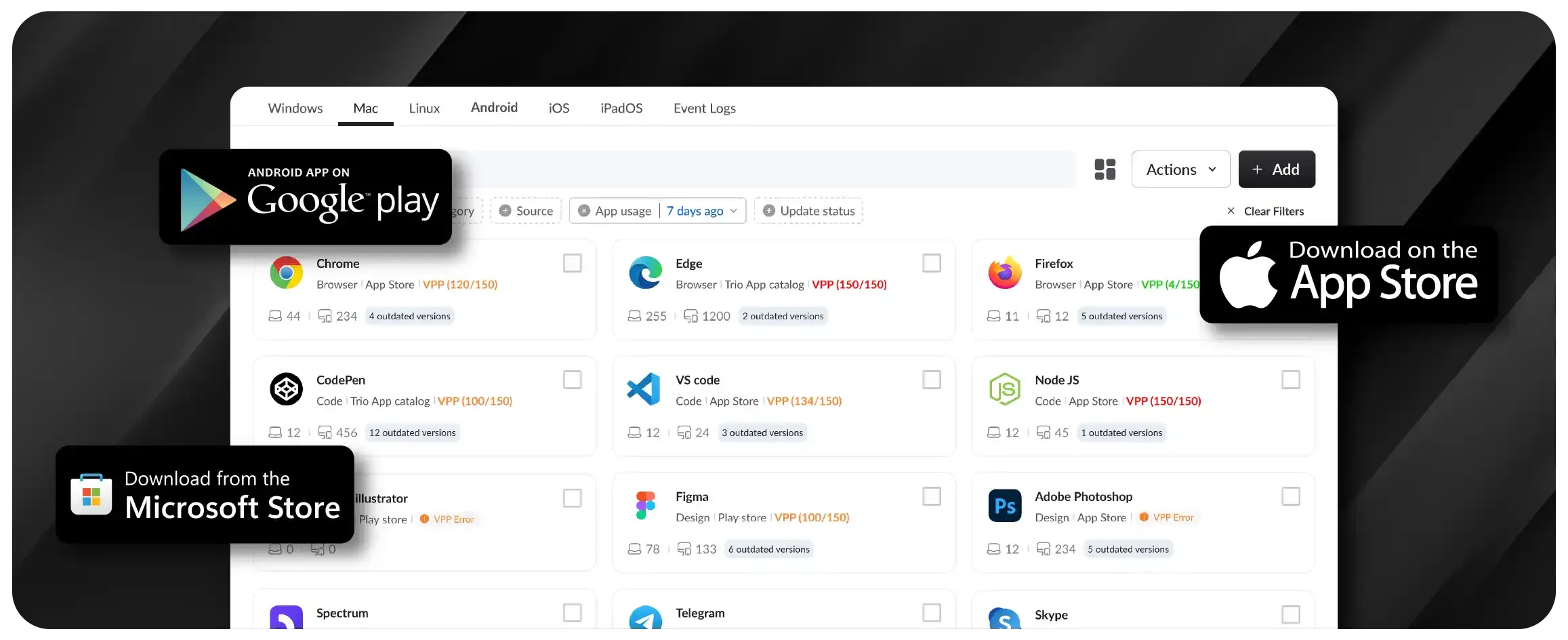Screen dimensions: 1568x640
Task: Click the Adobe Photoshop app icon
Action: [1005, 506]
